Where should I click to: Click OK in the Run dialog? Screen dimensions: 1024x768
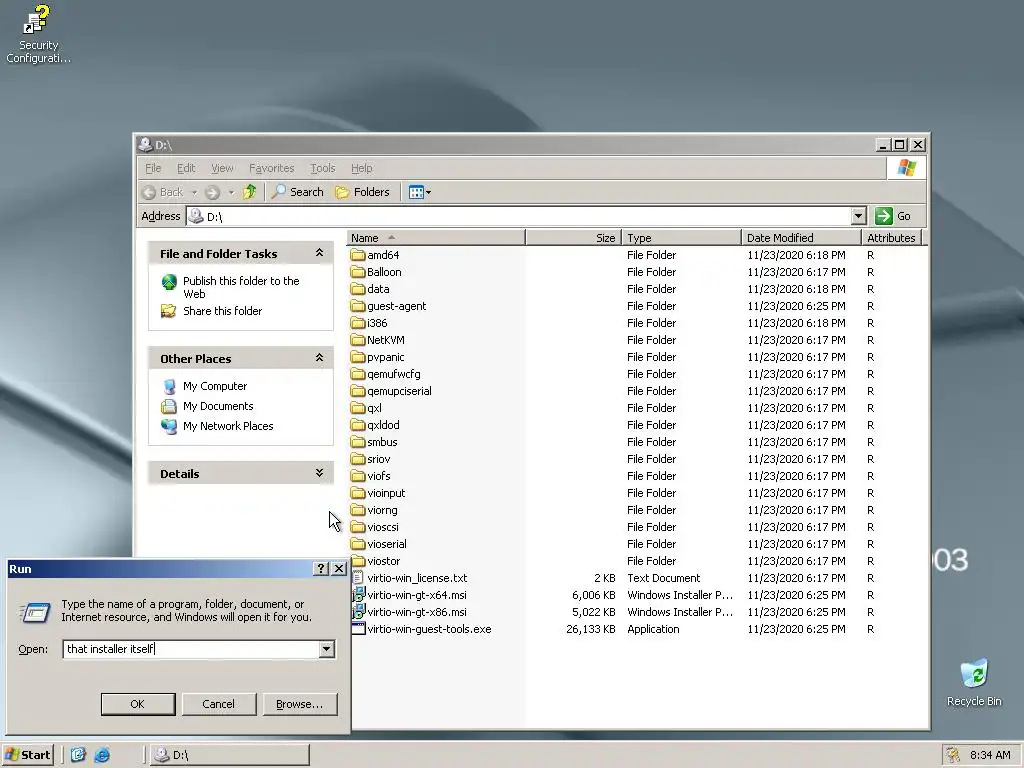(x=138, y=704)
